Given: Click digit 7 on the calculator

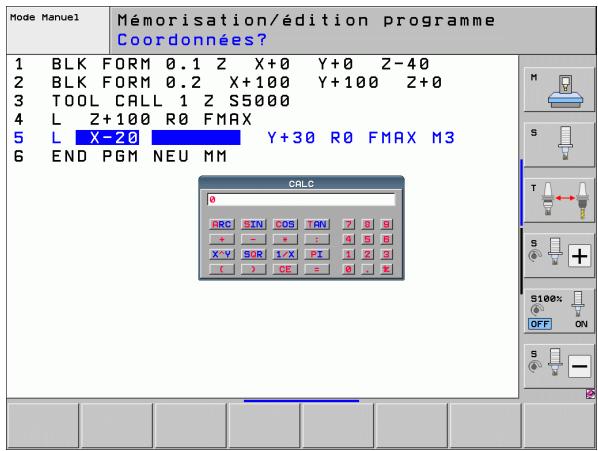Looking at the screenshot, I should 348,224.
